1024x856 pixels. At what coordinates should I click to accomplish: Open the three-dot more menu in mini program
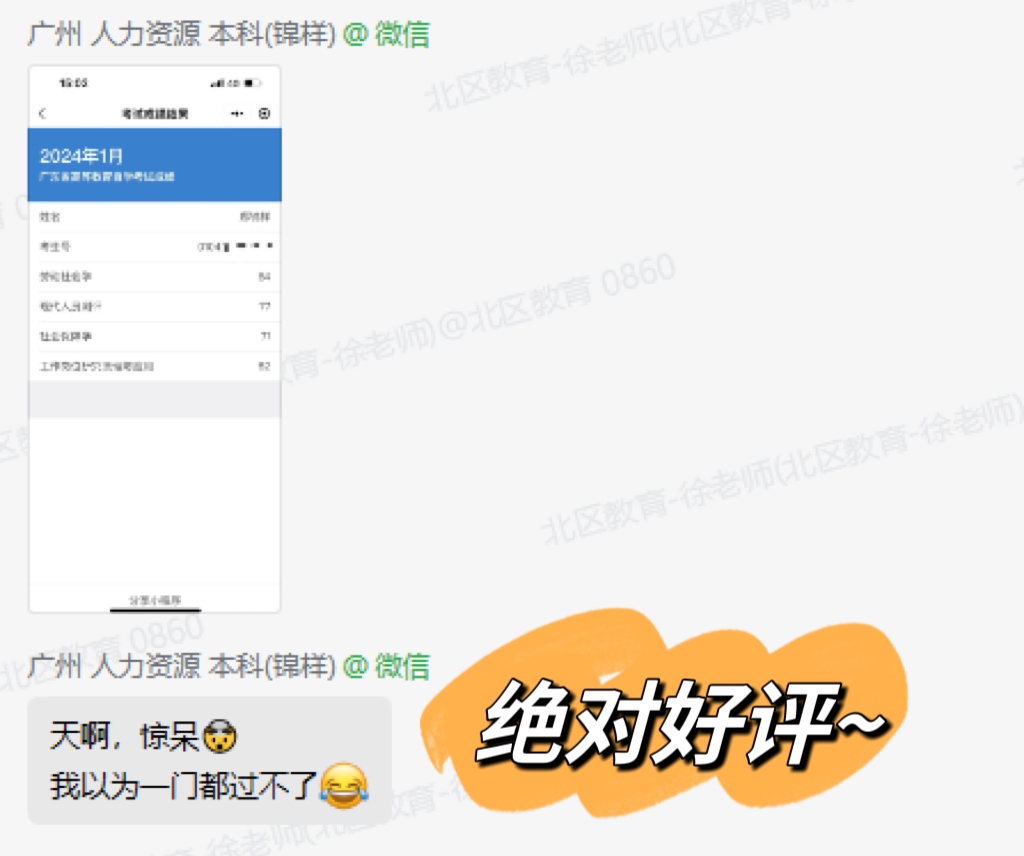coord(237,114)
